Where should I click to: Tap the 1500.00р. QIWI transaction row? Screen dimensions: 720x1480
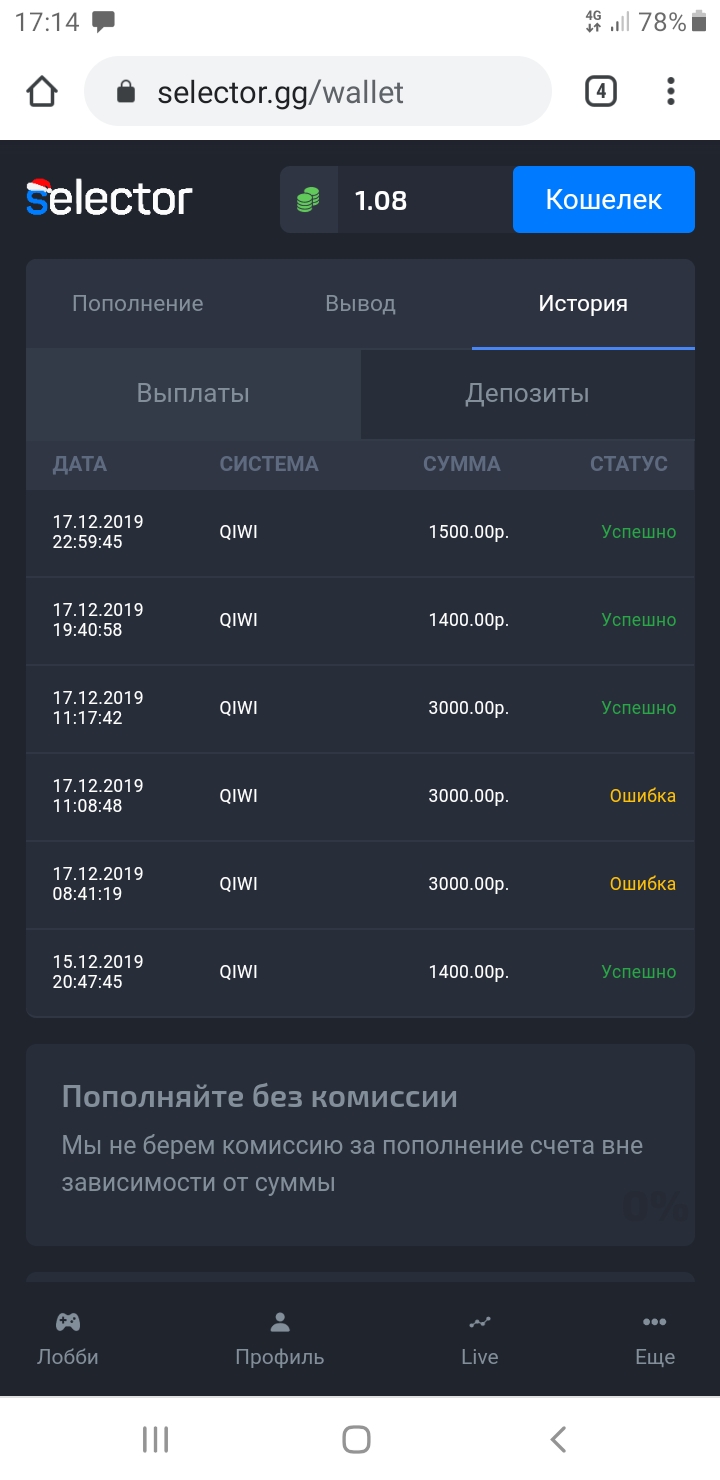tap(360, 532)
